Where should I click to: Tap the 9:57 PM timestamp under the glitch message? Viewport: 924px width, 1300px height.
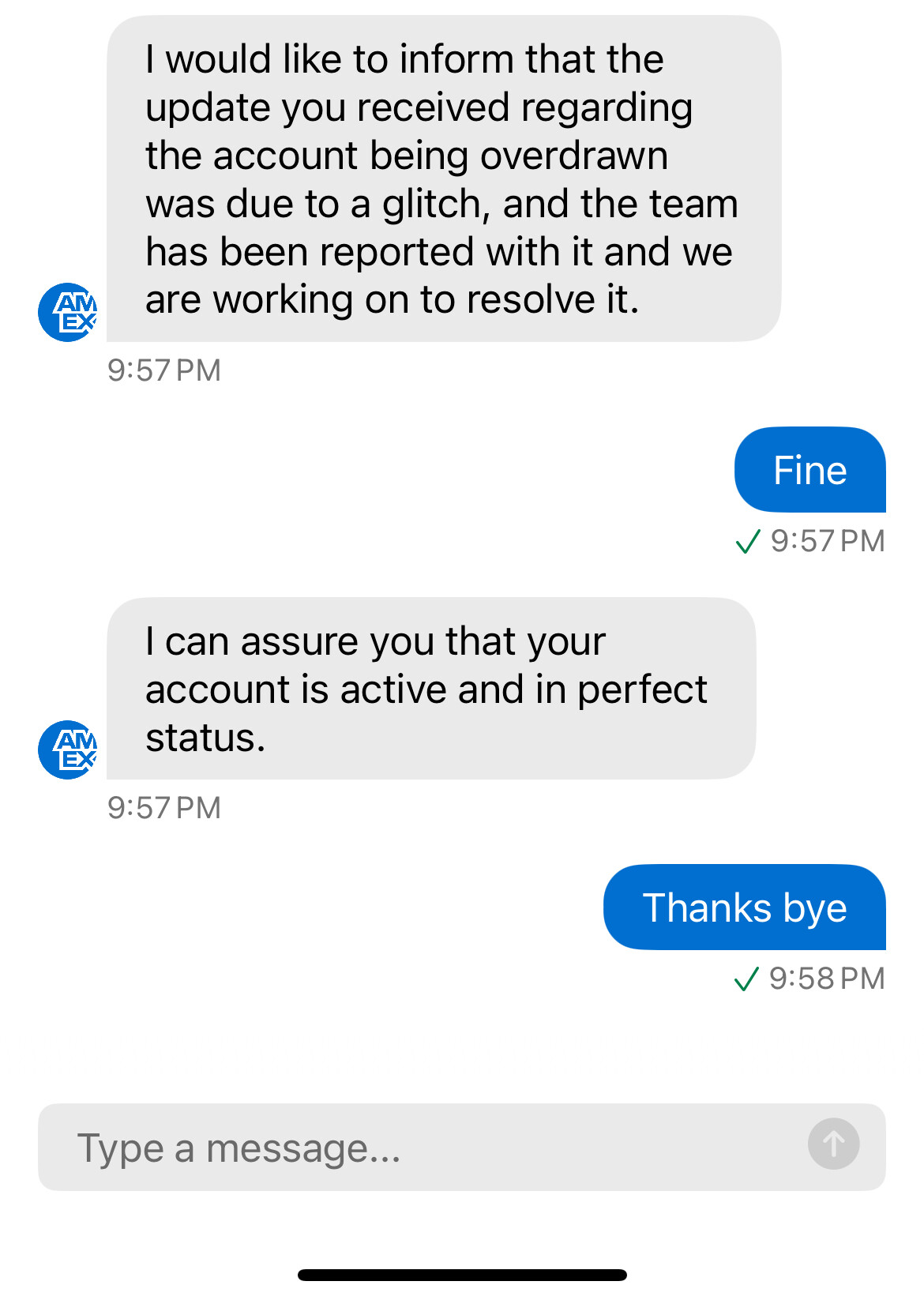[x=164, y=370]
